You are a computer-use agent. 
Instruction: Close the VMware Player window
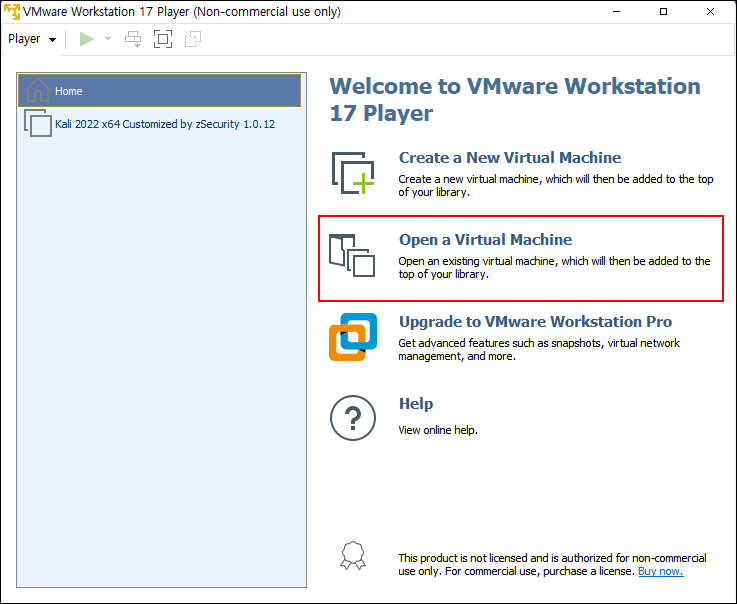(710, 12)
